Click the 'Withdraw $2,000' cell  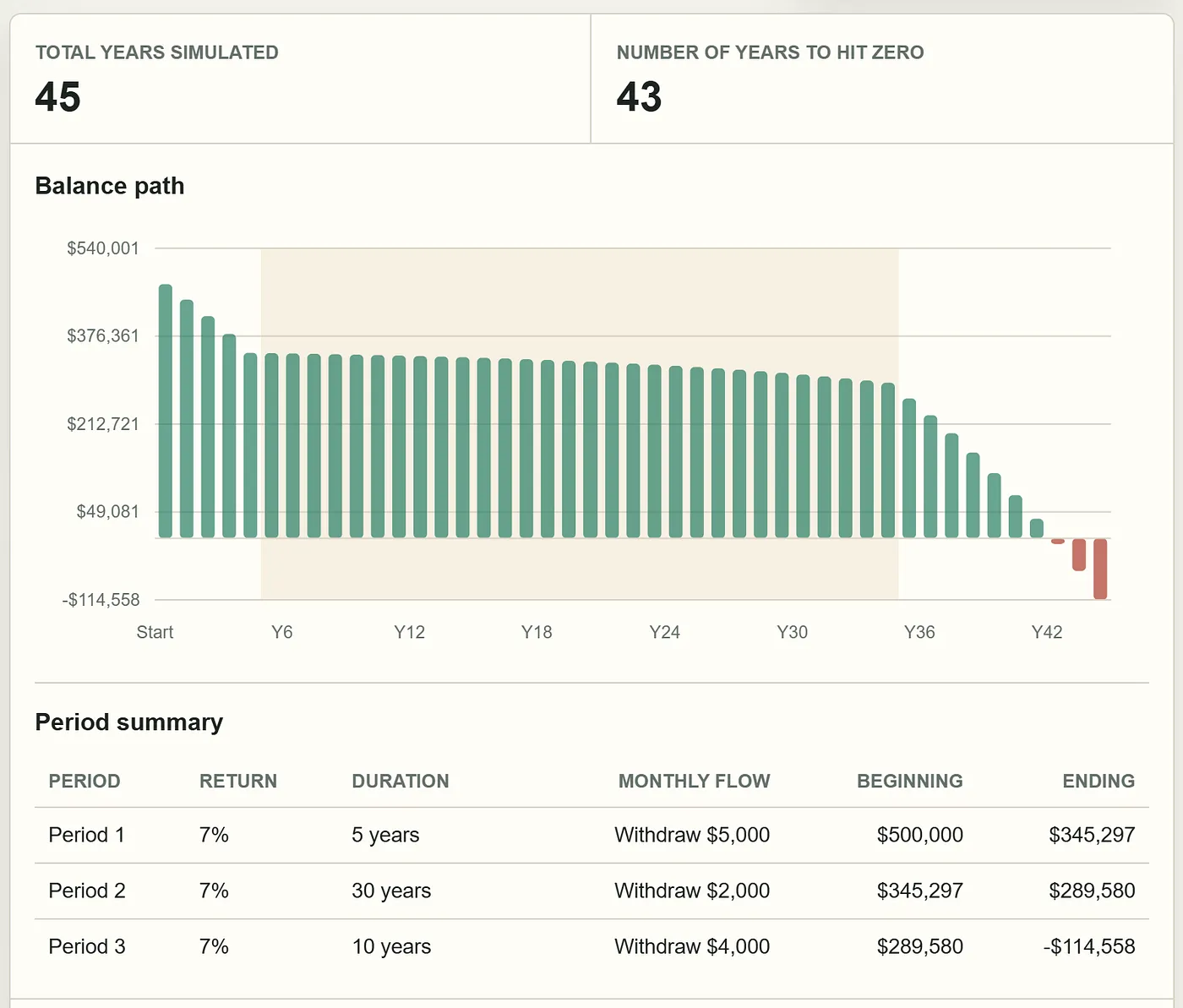(x=692, y=891)
